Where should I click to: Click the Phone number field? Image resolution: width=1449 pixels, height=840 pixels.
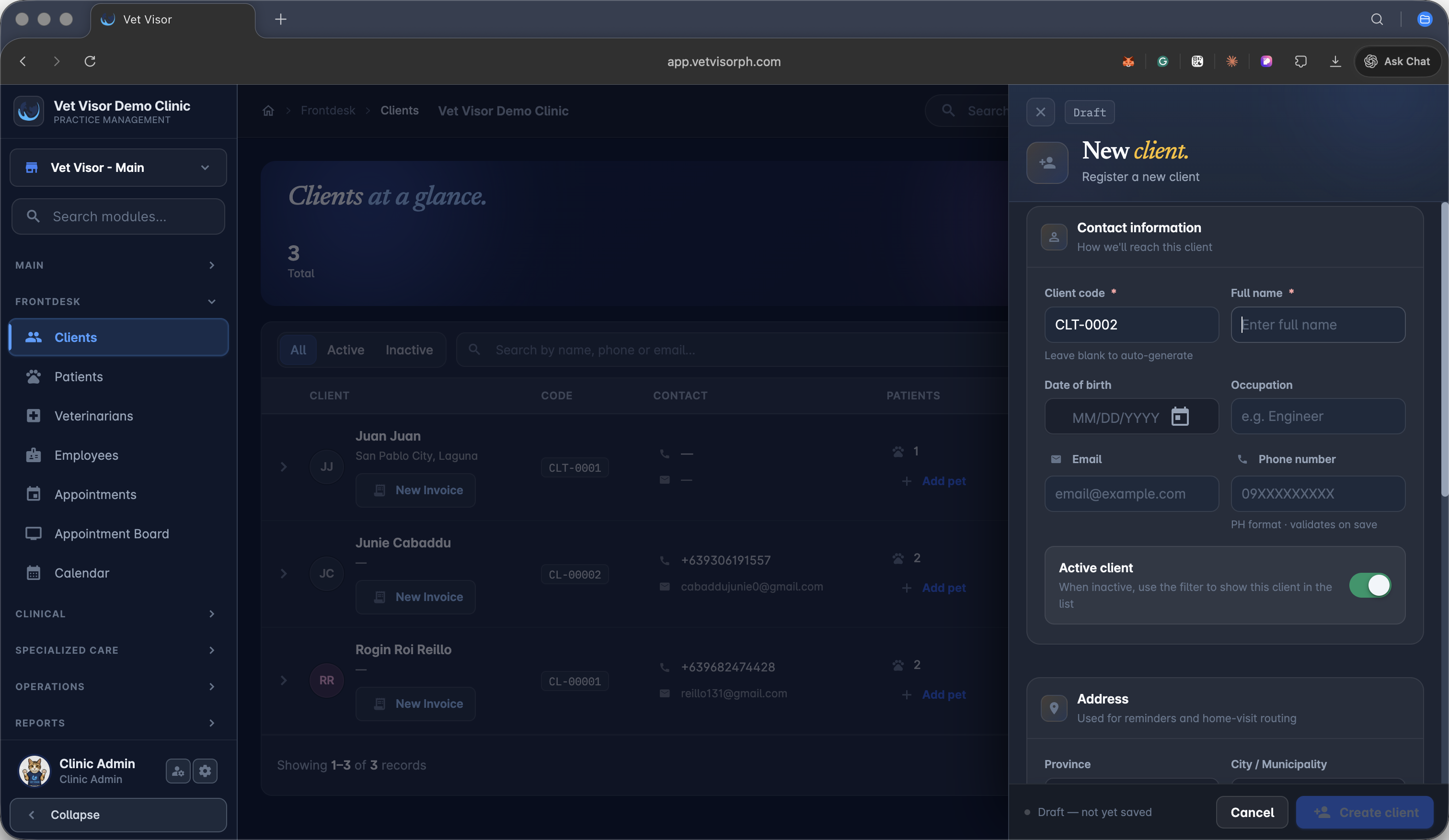coord(1317,494)
